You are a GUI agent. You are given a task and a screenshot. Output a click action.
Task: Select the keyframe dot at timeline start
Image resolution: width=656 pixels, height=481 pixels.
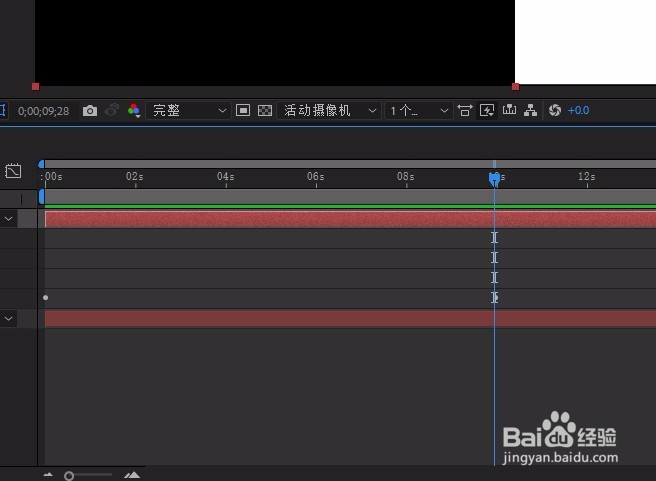(46, 298)
